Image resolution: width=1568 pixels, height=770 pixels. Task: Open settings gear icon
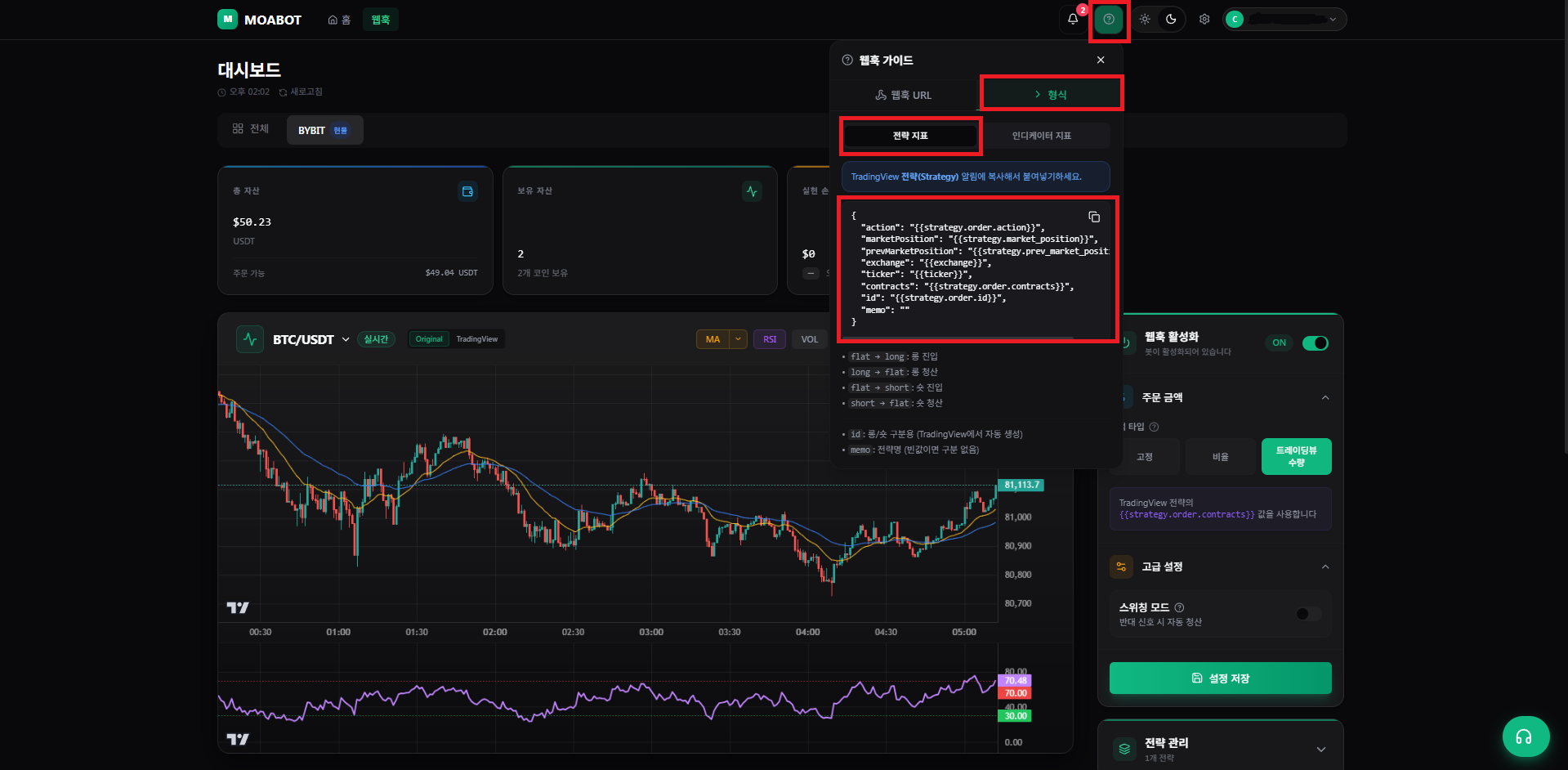pyautogui.click(x=1204, y=19)
